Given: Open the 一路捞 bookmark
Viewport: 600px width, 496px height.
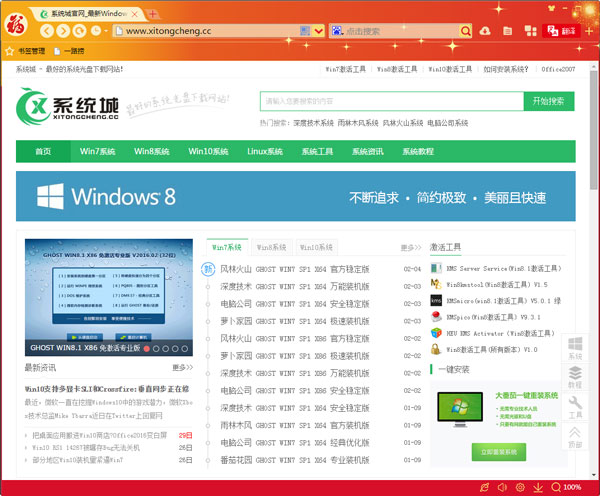Looking at the screenshot, I should (69, 51).
